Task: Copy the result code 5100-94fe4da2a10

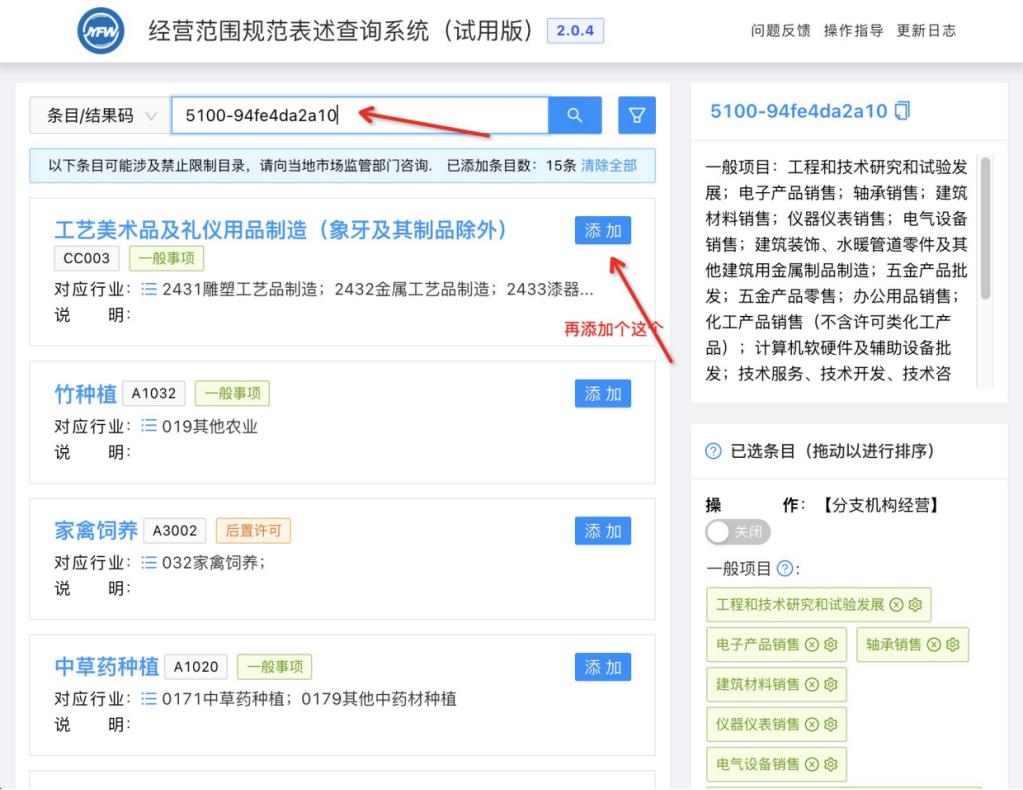Action: (x=903, y=111)
